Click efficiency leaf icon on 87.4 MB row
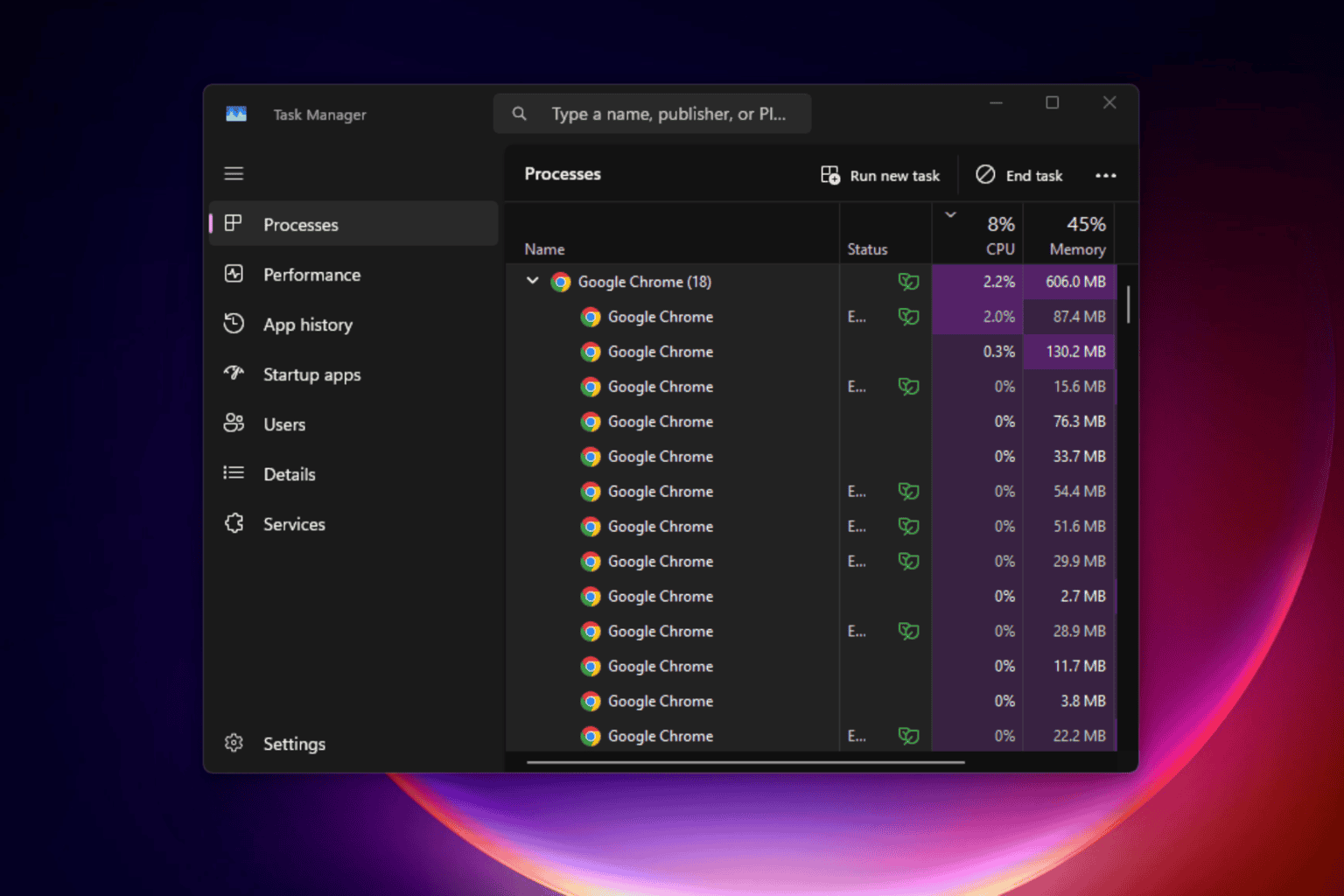The width and height of the screenshot is (1344, 896). click(x=908, y=317)
